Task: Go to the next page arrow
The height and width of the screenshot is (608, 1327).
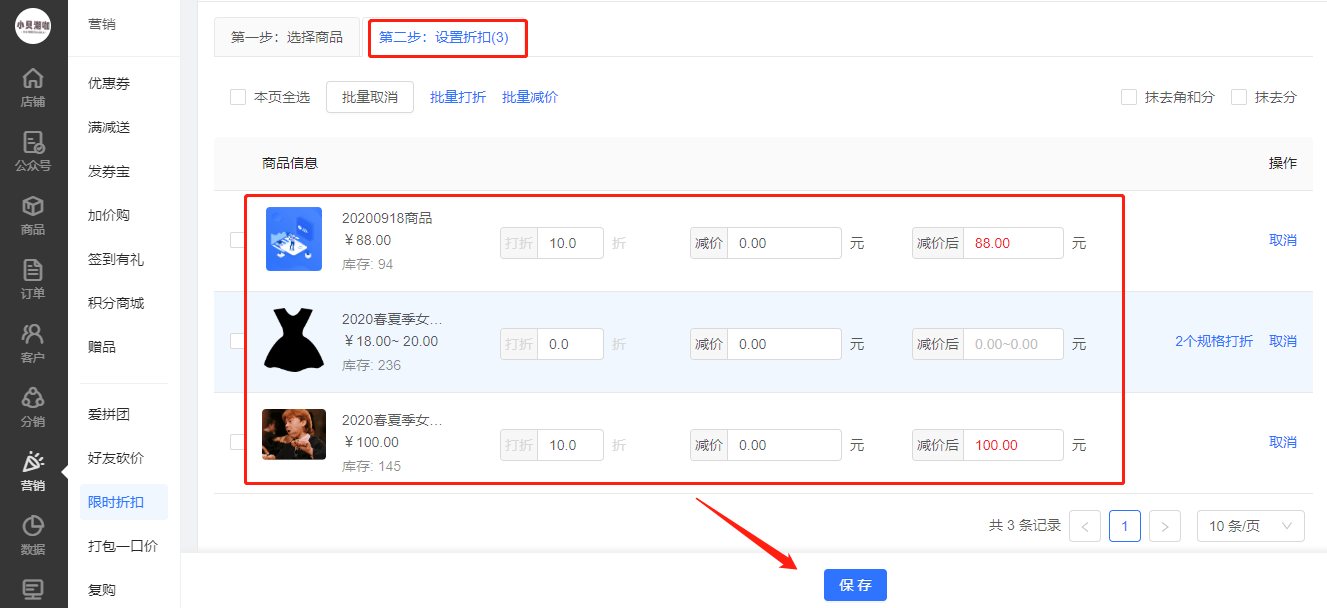Action: [1165, 526]
